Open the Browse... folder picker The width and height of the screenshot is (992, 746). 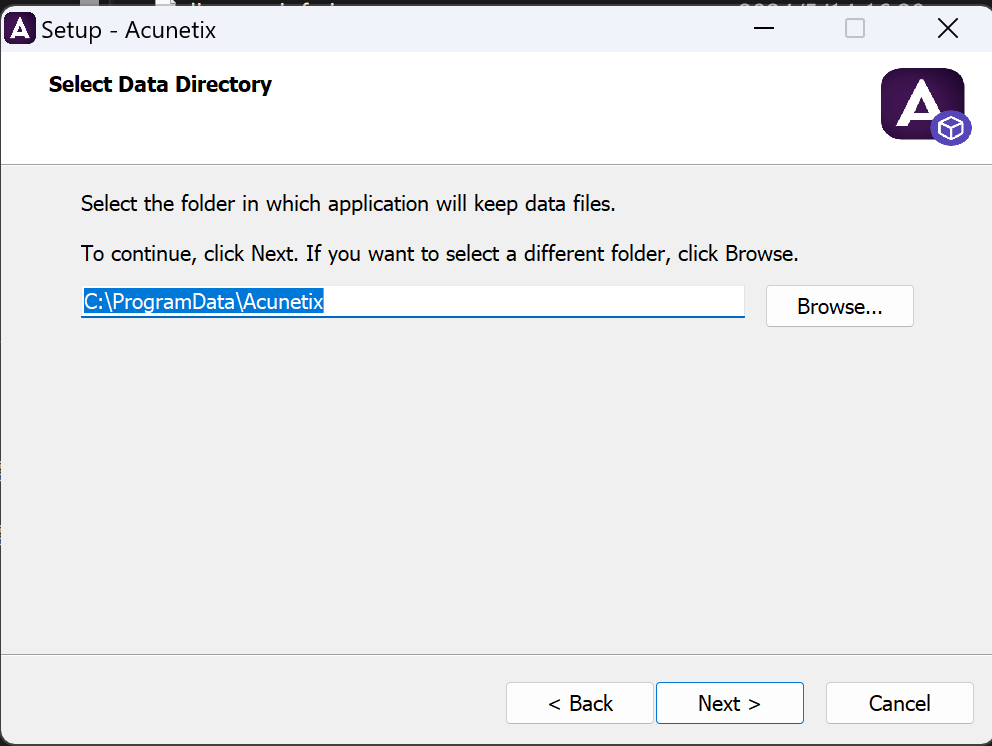(x=839, y=307)
